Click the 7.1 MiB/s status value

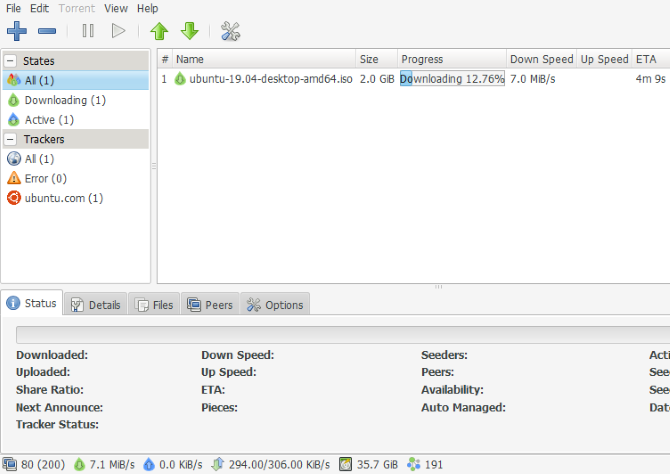click(112, 465)
